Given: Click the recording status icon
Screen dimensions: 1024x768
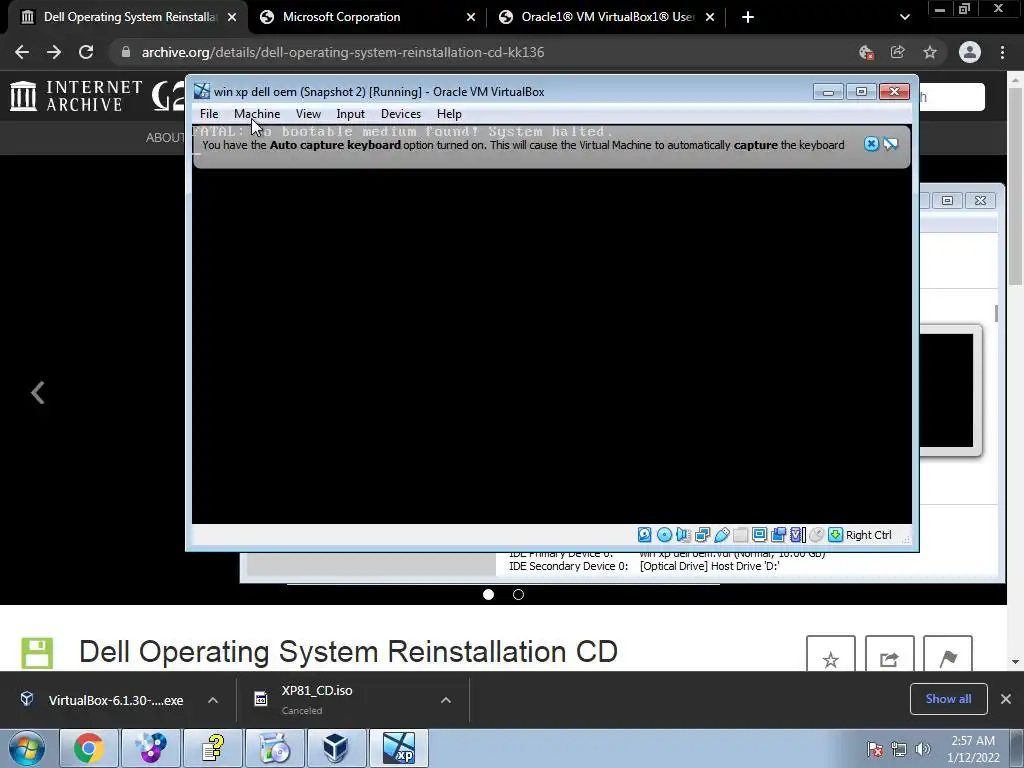Looking at the screenshot, I should 778,535.
